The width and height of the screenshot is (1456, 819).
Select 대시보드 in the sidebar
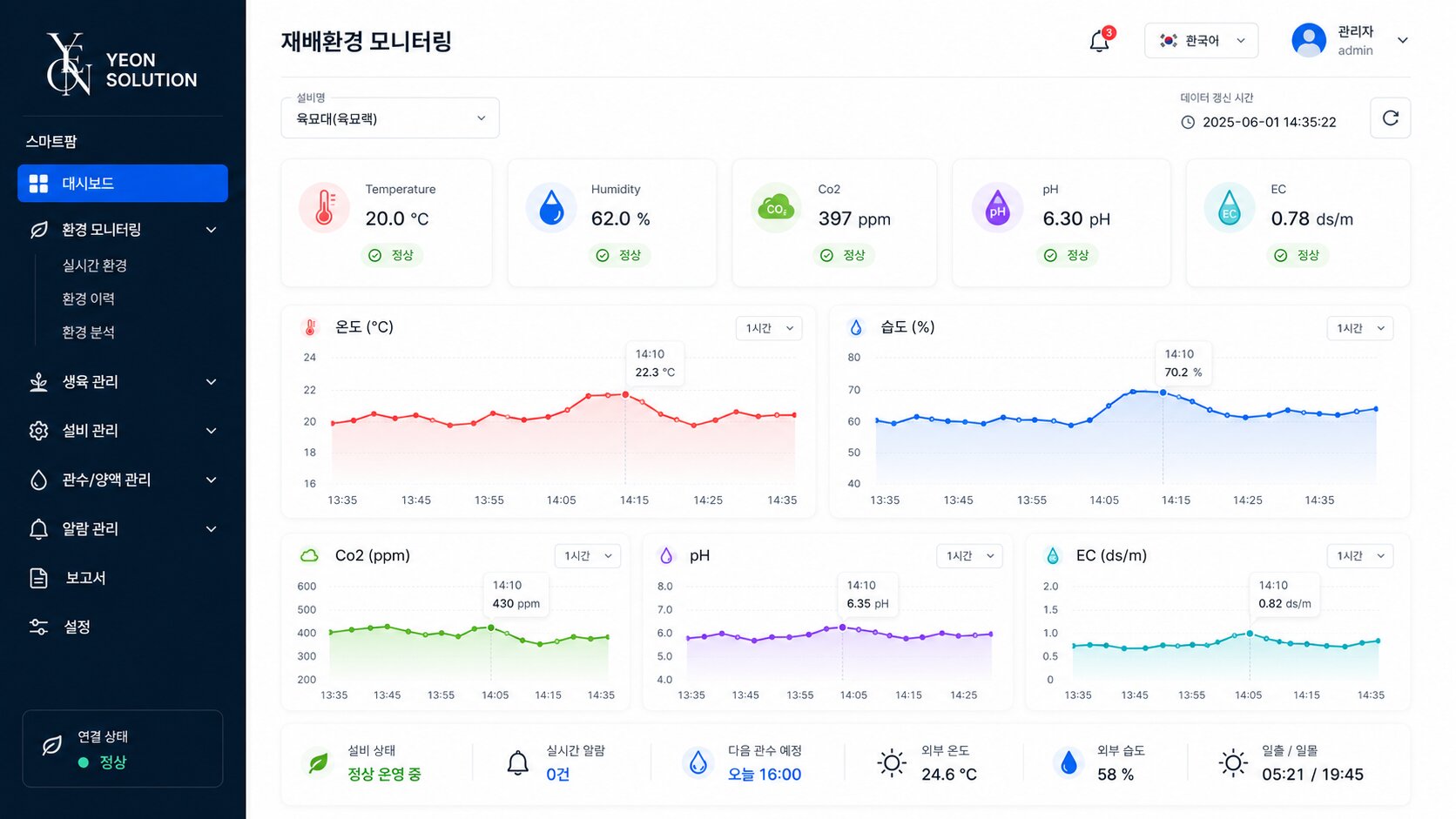pos(123,184)
